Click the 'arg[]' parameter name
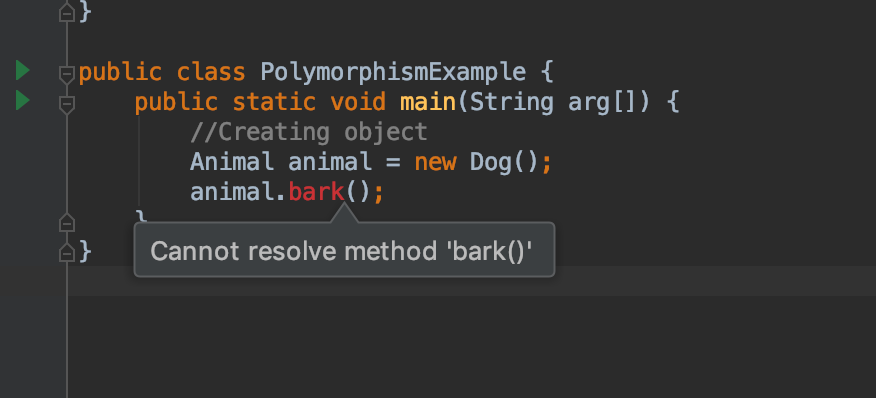 tap(603, 103)
